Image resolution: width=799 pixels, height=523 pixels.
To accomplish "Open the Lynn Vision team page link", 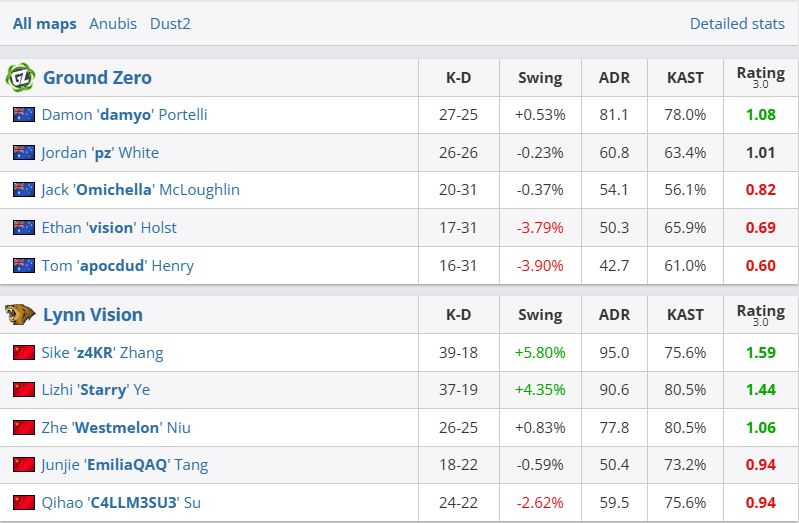I will pos(93,314).
